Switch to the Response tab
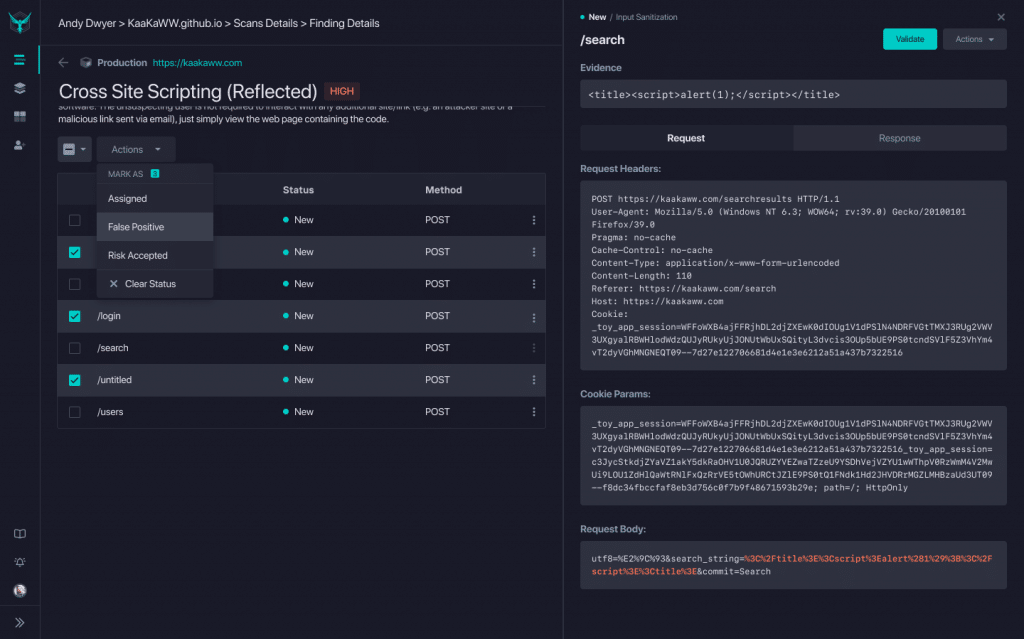 tap(899, 138)
